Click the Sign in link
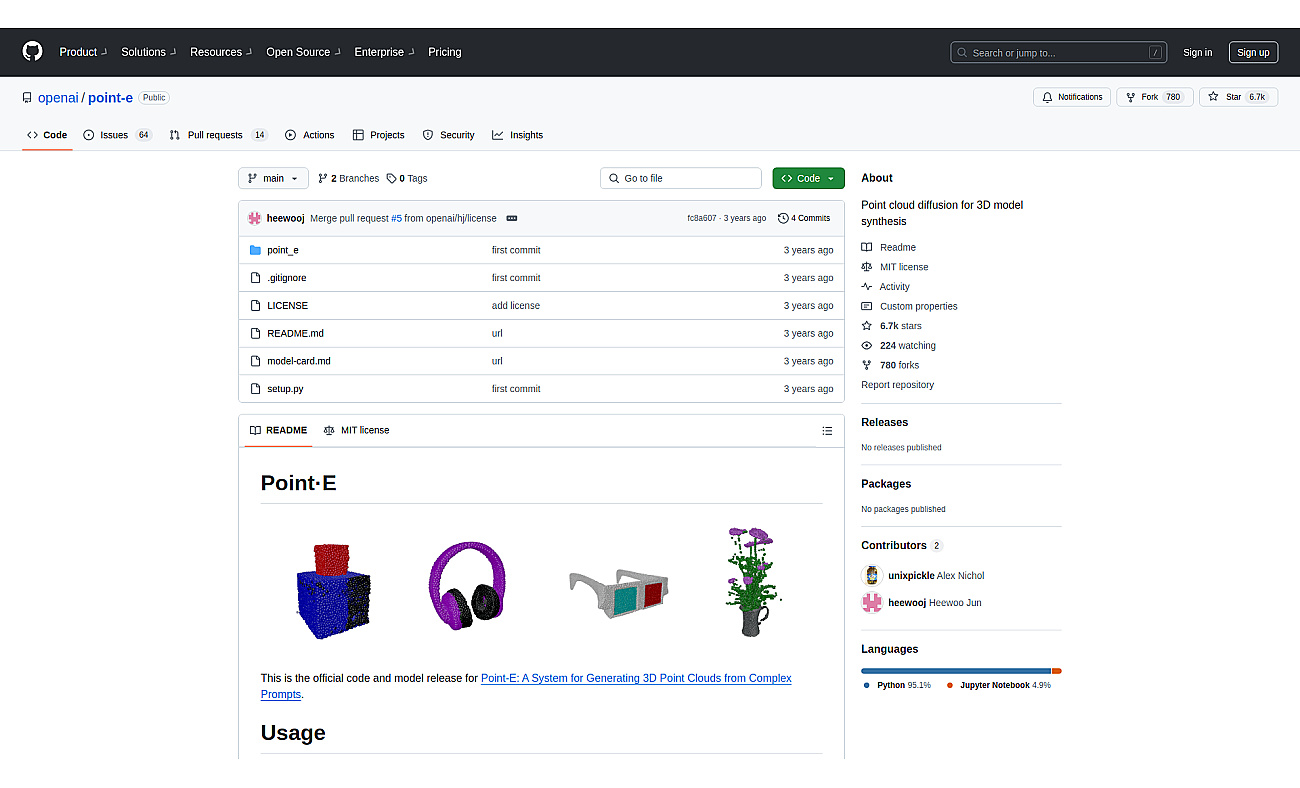1300x788 pixels. 1197,53
